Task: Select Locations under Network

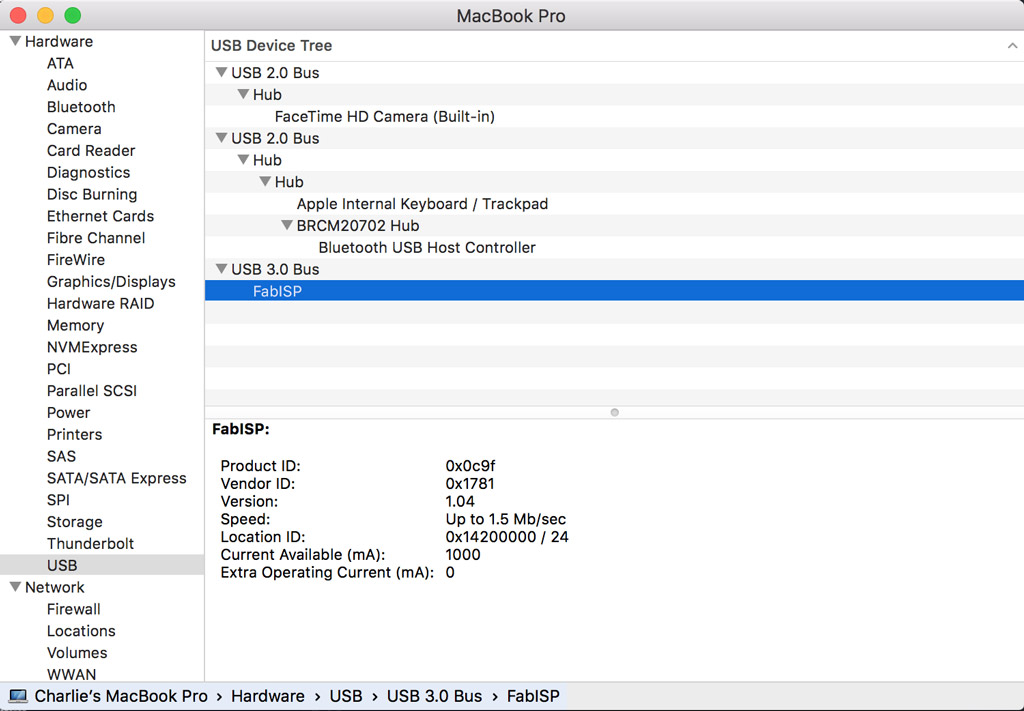Action: pyautogui.click(x=81, y=631)
